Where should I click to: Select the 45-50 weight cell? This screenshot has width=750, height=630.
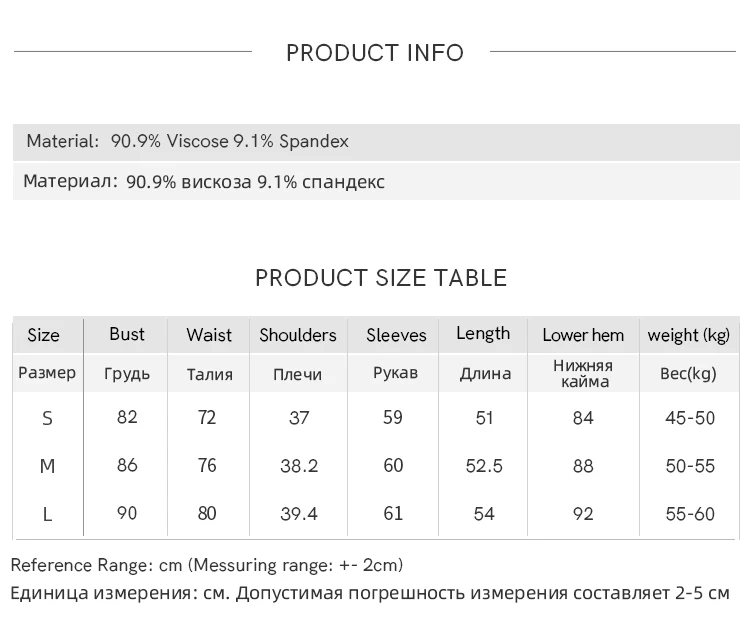(690, 418)
